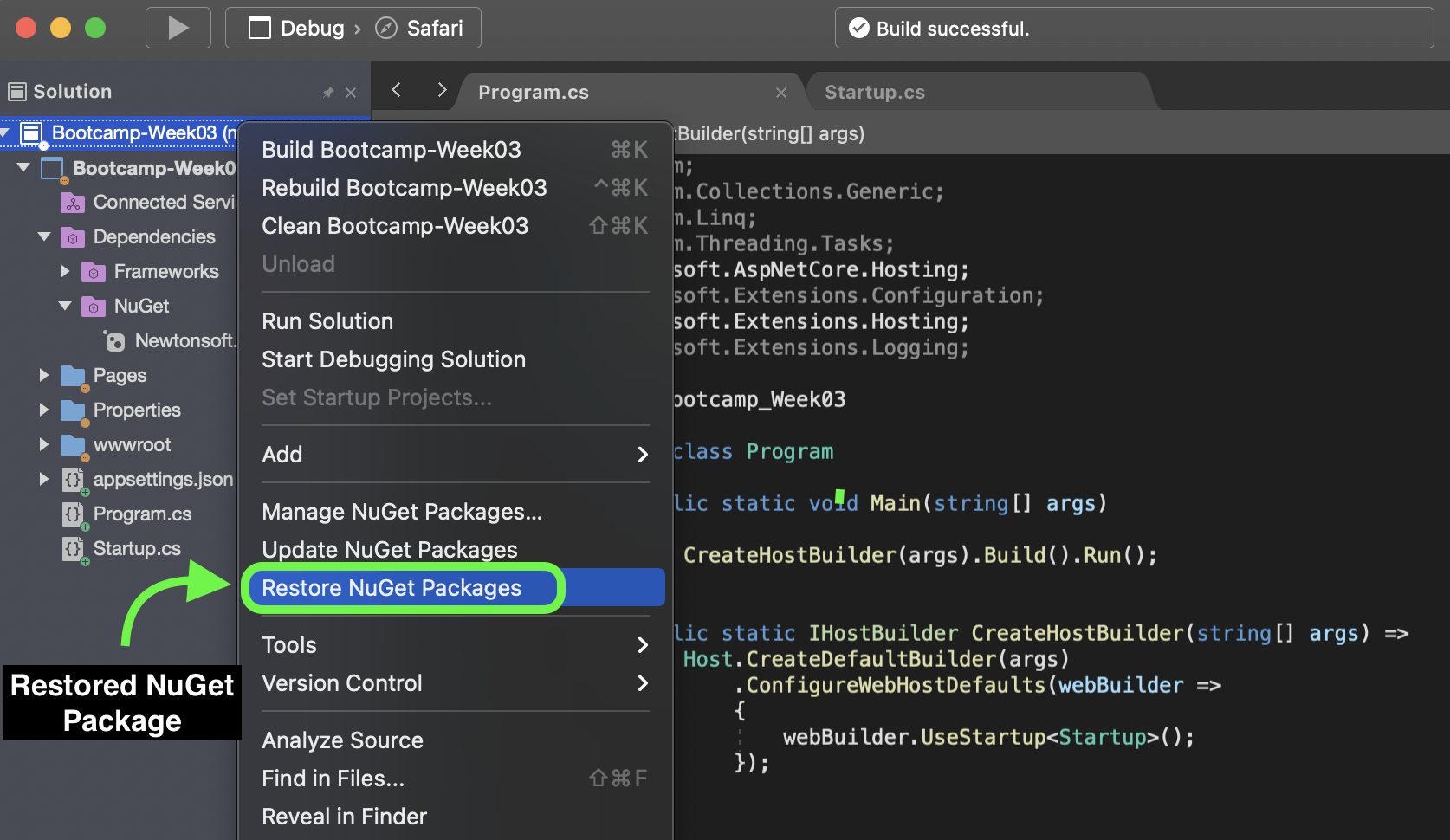Expand the wwwroot folder

tap(45, 444)
